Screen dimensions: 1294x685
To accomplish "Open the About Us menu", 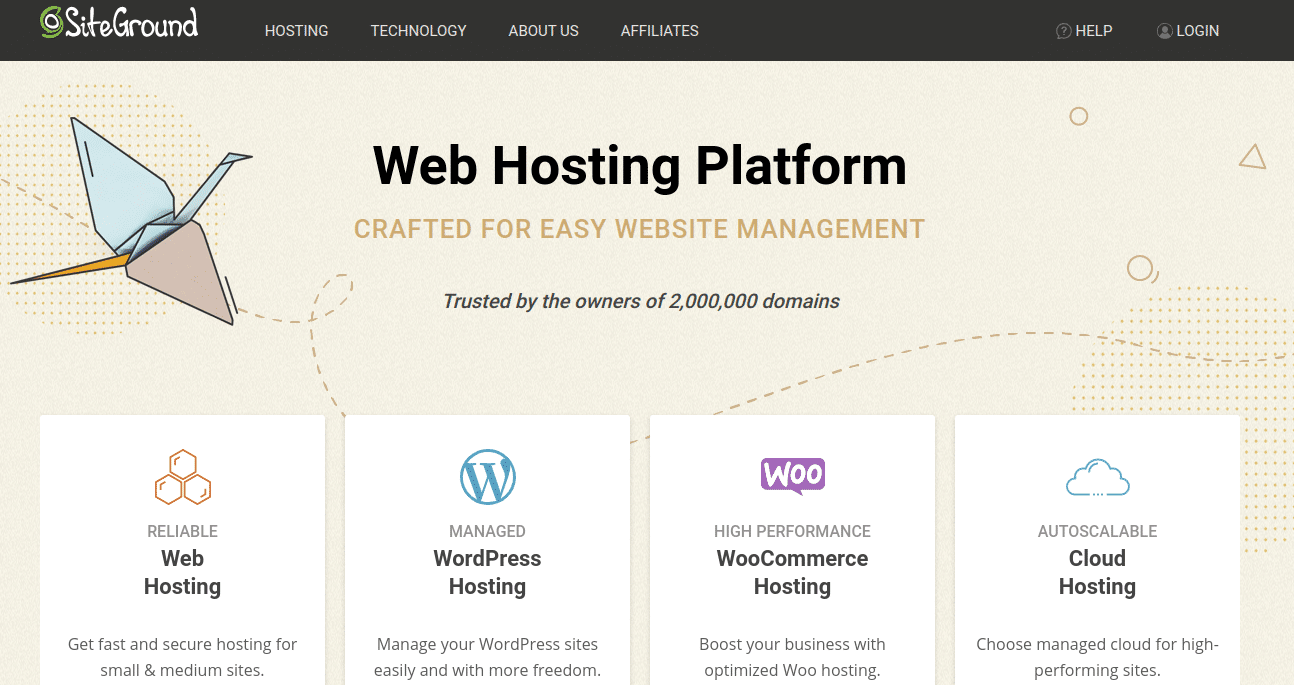I will [x=543, y=31].
